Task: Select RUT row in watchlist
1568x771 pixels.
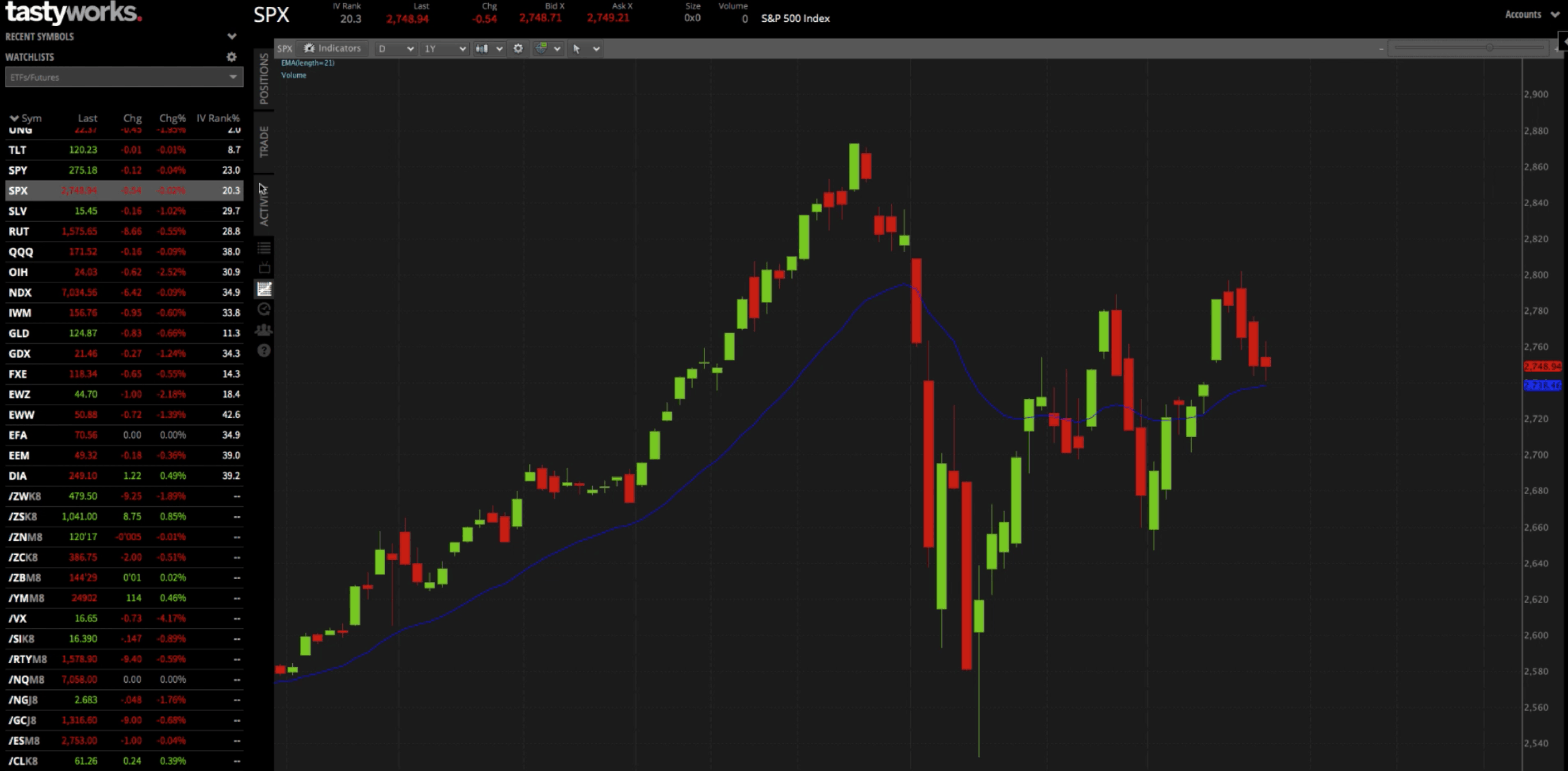Action: 124,231
